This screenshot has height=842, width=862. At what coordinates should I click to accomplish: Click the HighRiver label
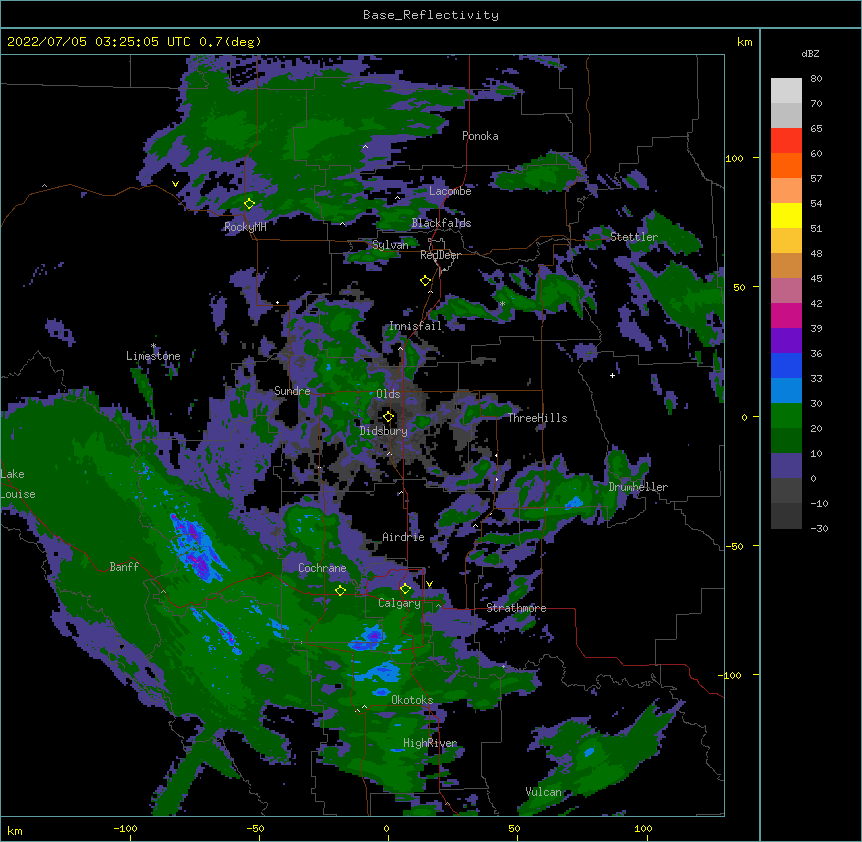[x=430, y=743]
